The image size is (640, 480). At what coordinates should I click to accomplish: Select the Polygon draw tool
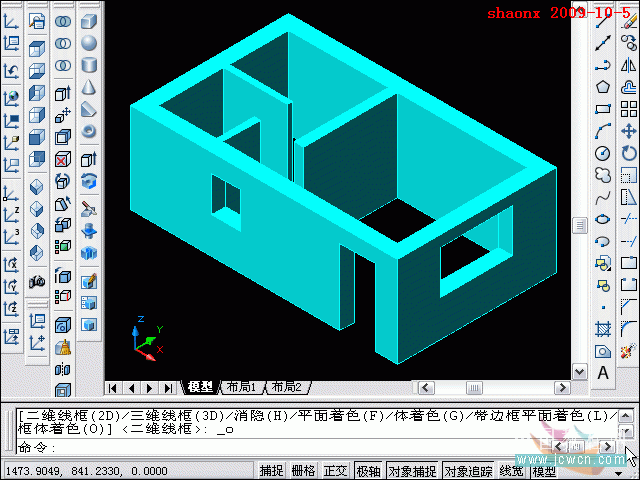pyautogui.click(x=603, y=87)
